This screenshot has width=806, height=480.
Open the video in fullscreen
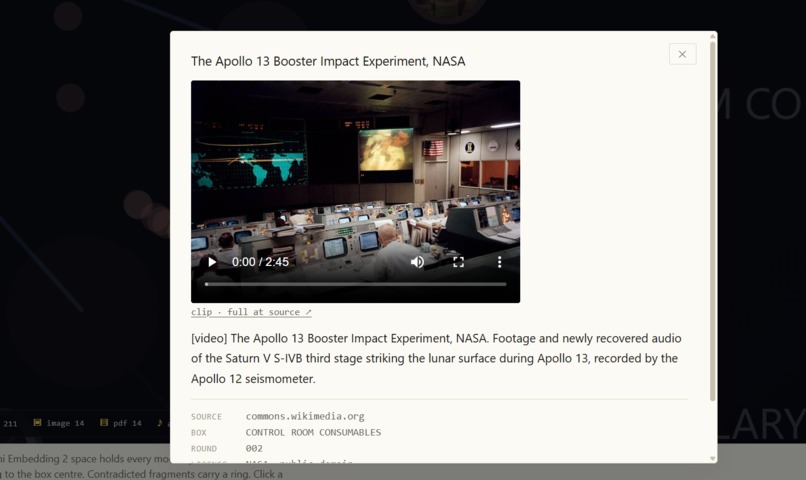tap(459, 262)
